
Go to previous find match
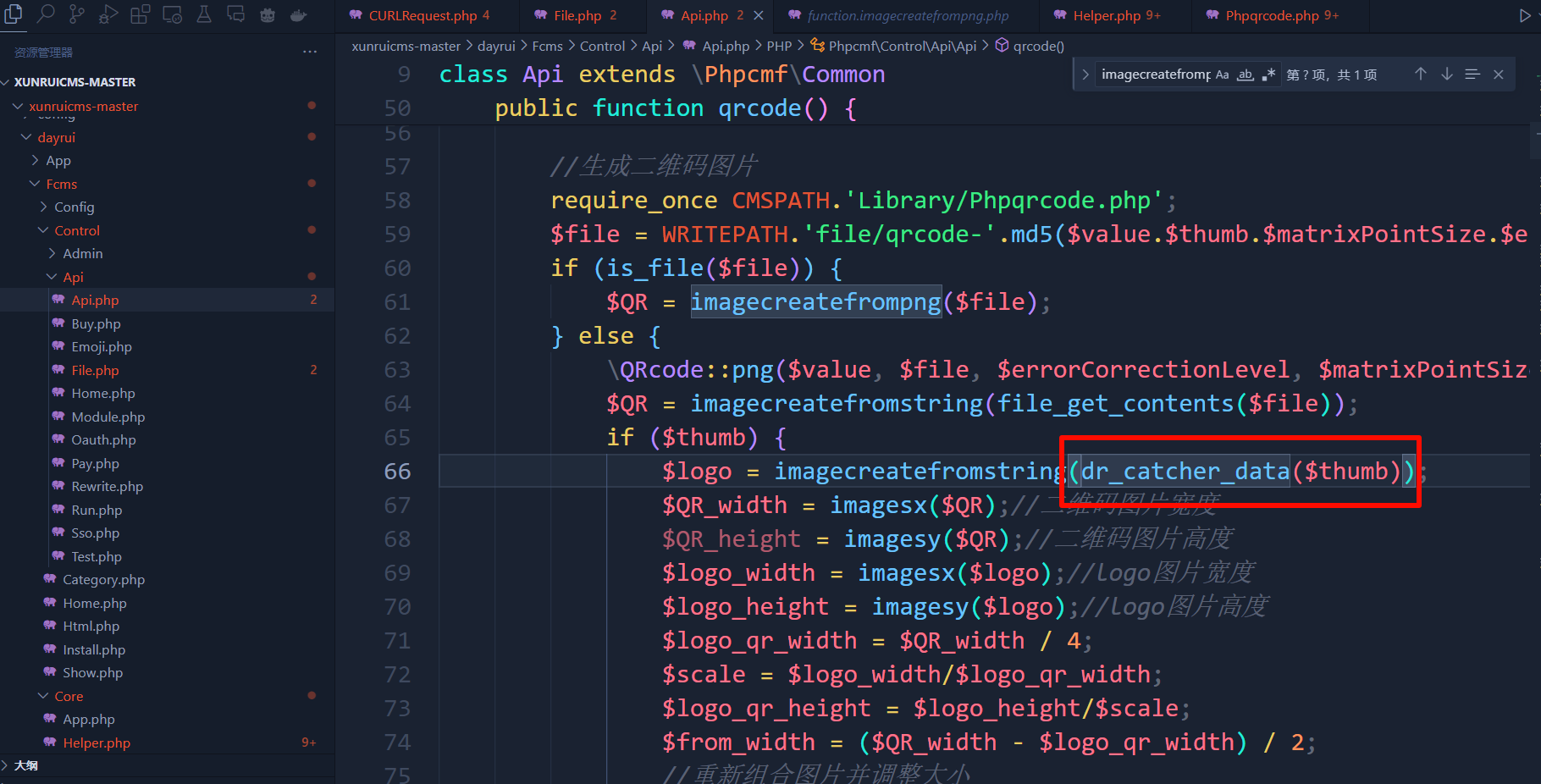coord(1421,75)
